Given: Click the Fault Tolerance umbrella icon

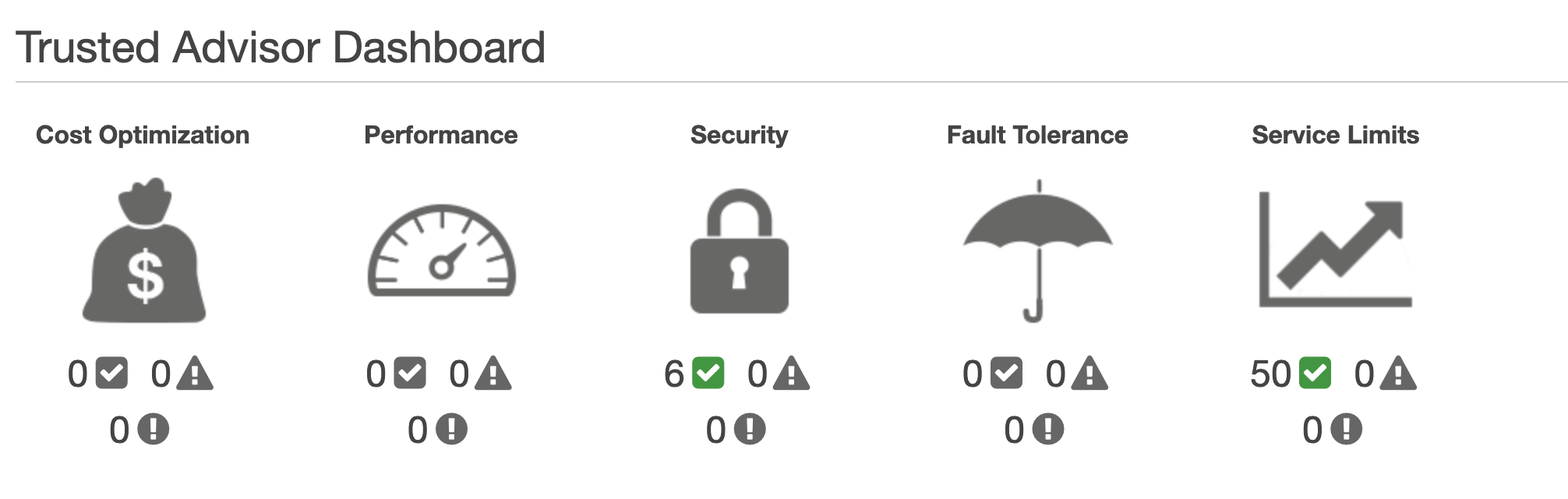Looking at the screenshot, I should [1038, 250].
